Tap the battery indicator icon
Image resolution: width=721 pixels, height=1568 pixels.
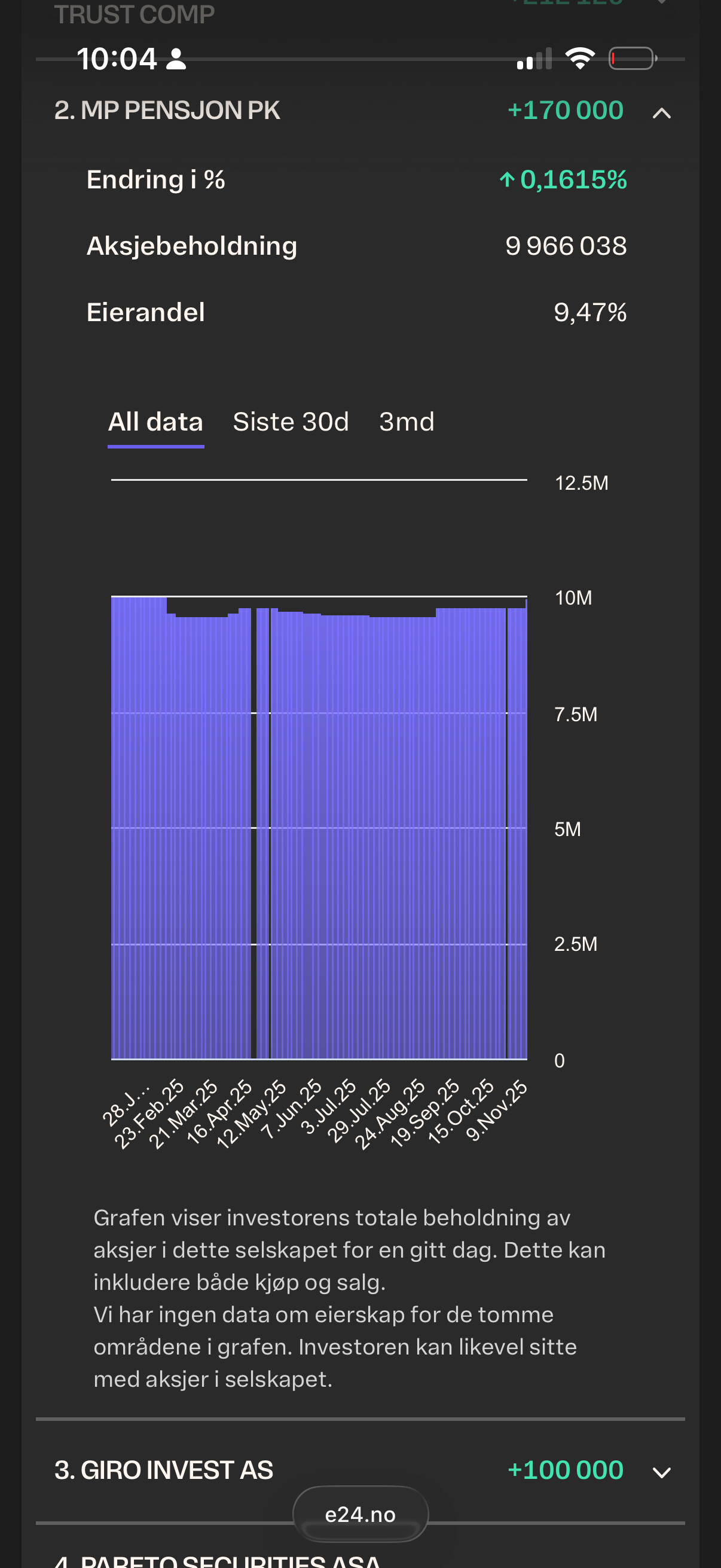[632, 59]
